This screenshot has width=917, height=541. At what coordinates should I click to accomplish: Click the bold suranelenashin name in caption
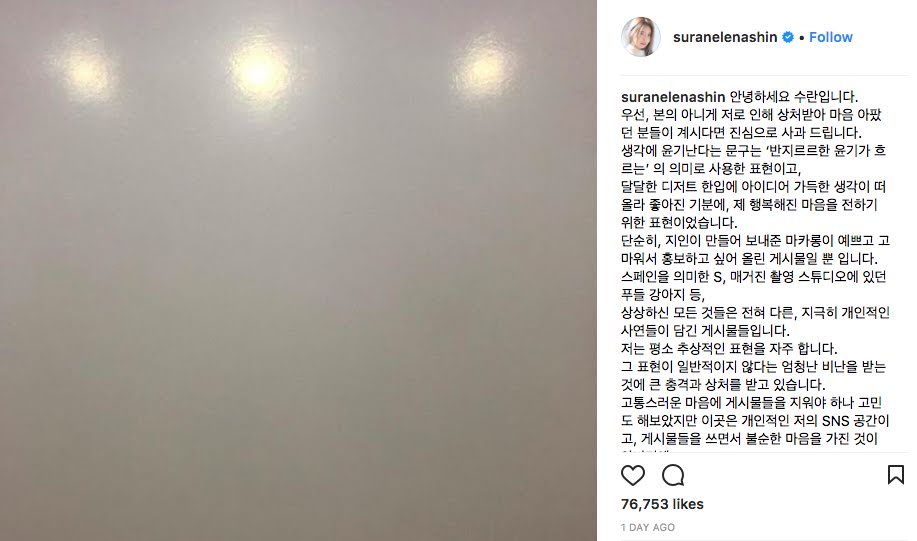tap(673, 97)
